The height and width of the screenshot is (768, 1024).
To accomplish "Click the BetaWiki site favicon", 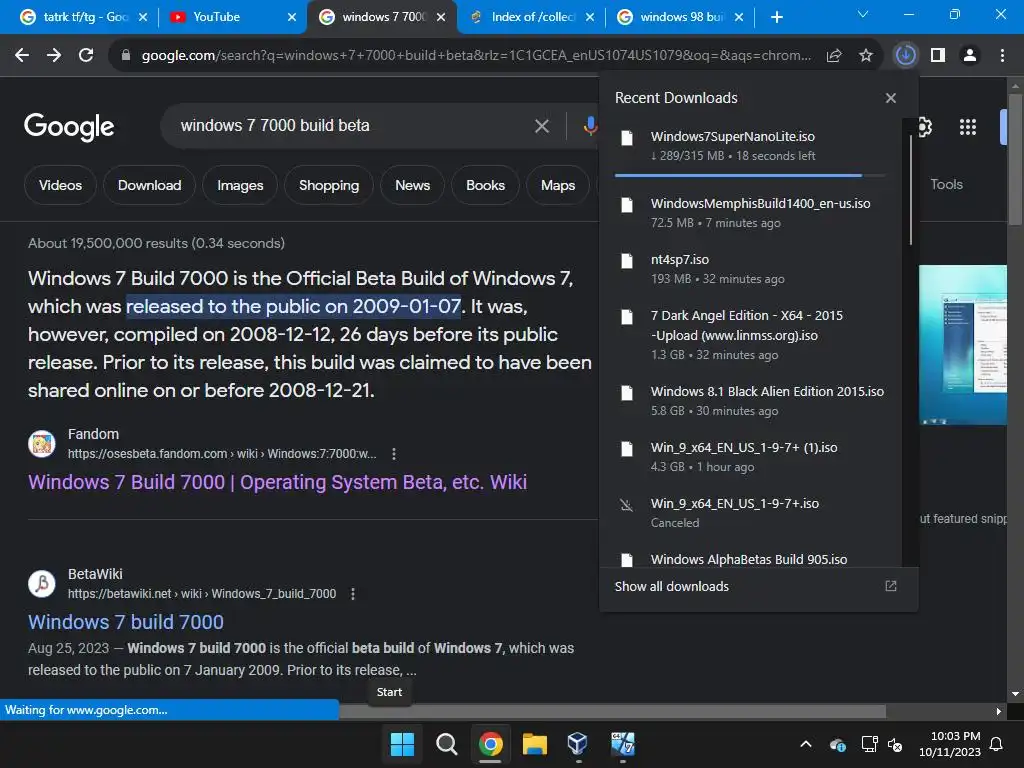I will [42, 584].
